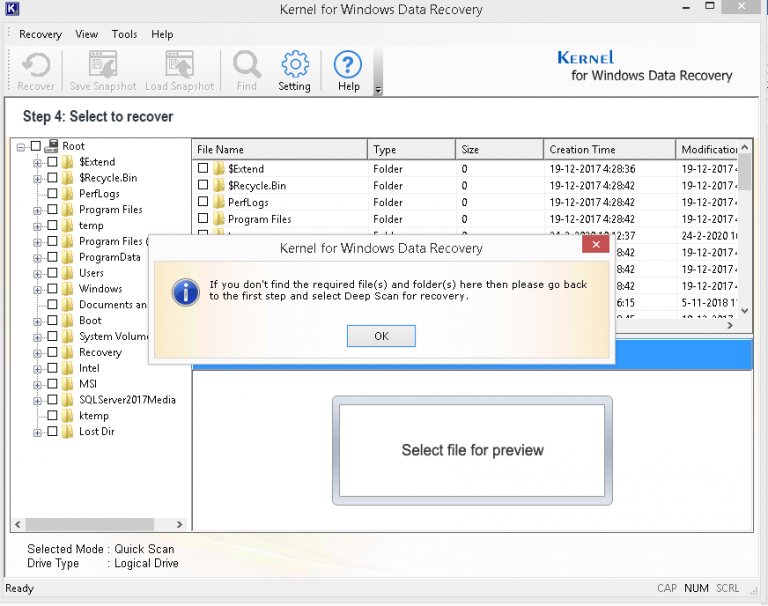This screenshot has height=606, width=768.
Task: Click the $Extend folder icon in file list
Action: pos(219,169)
